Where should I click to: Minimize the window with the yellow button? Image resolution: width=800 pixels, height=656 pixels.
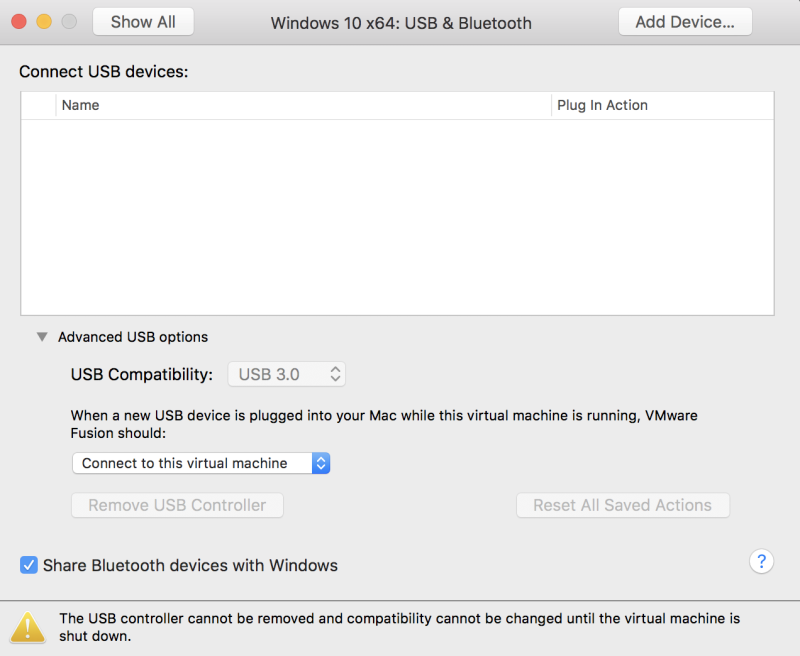coord(44,22)
